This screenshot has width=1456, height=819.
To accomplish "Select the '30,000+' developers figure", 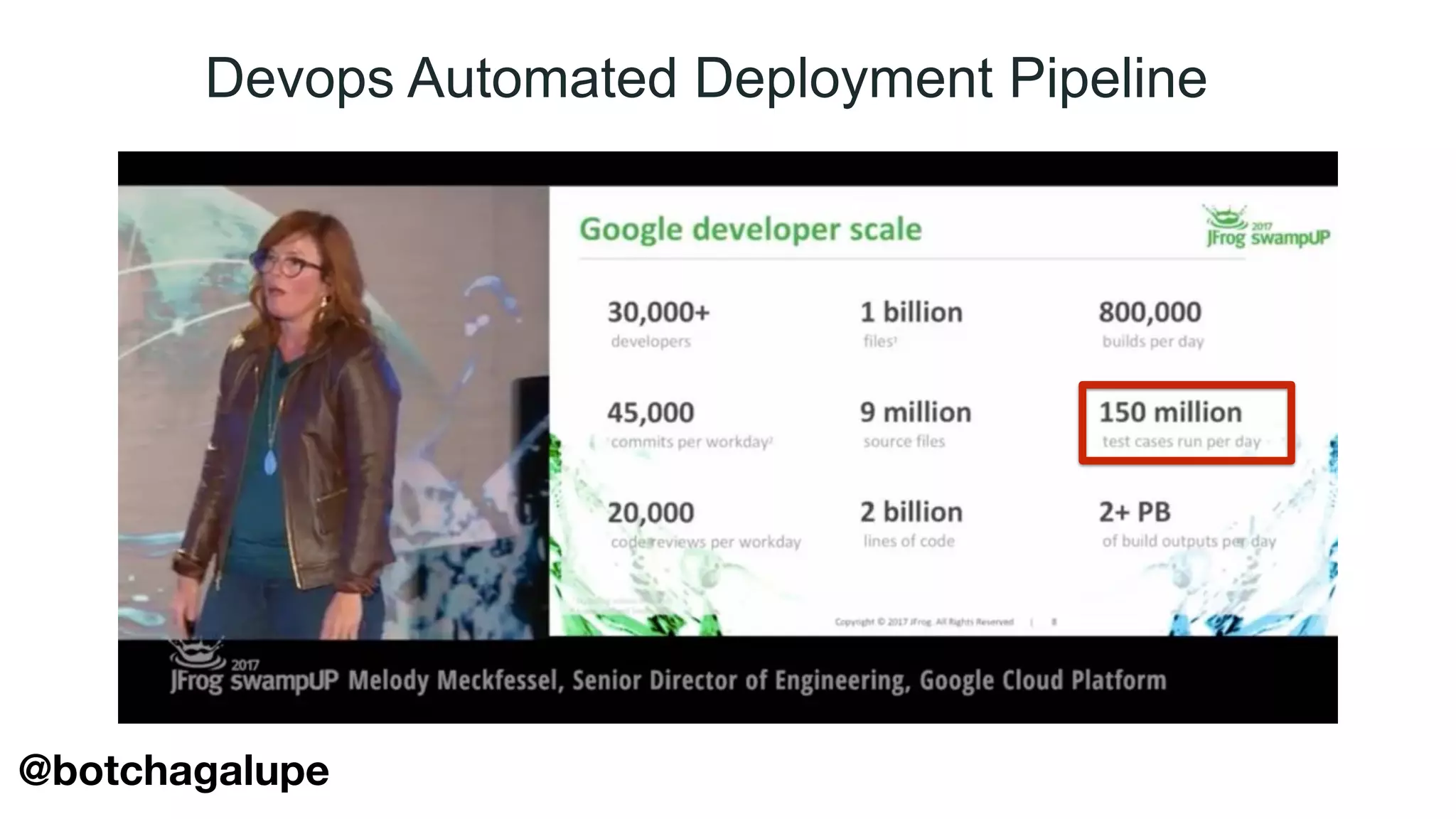I will 658,312.
